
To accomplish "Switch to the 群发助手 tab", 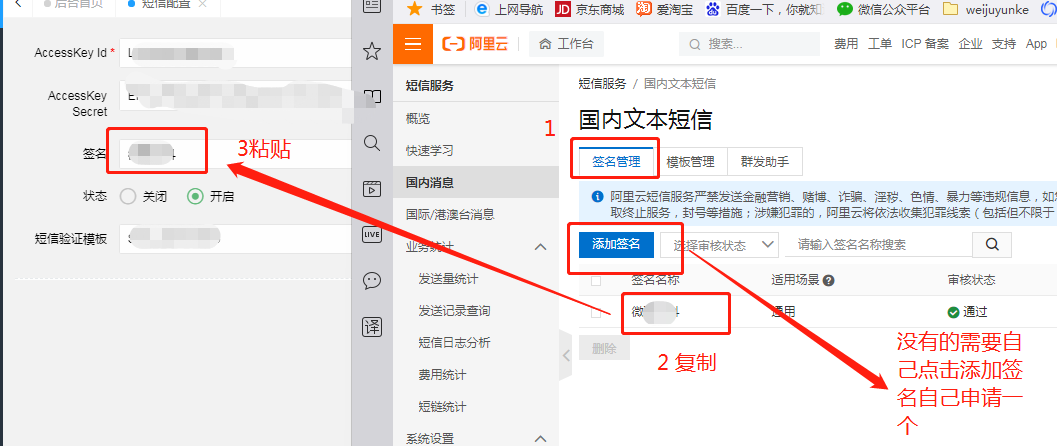I will [x=764, y=162].
